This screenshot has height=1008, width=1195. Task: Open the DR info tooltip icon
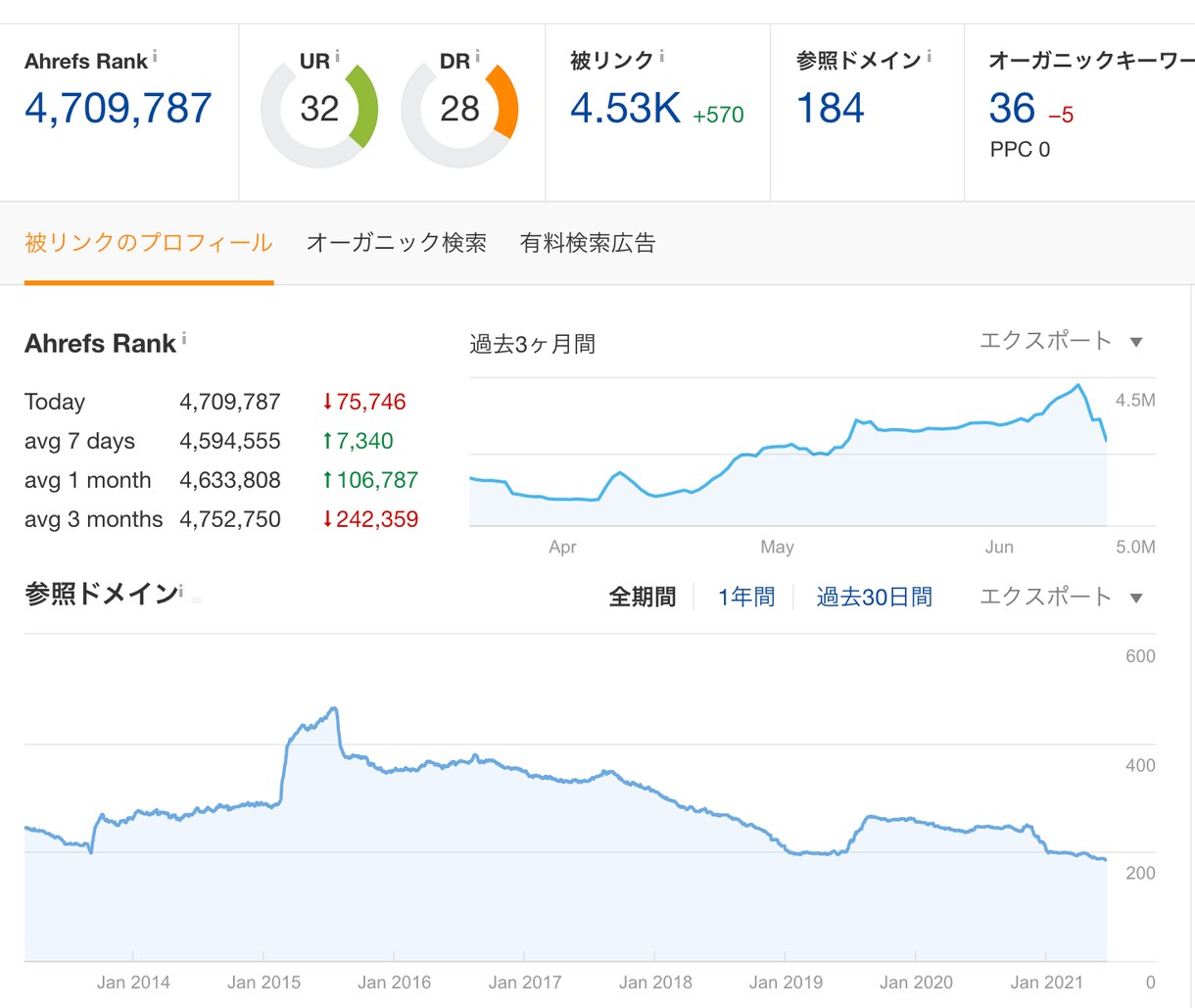pos(477,57)
